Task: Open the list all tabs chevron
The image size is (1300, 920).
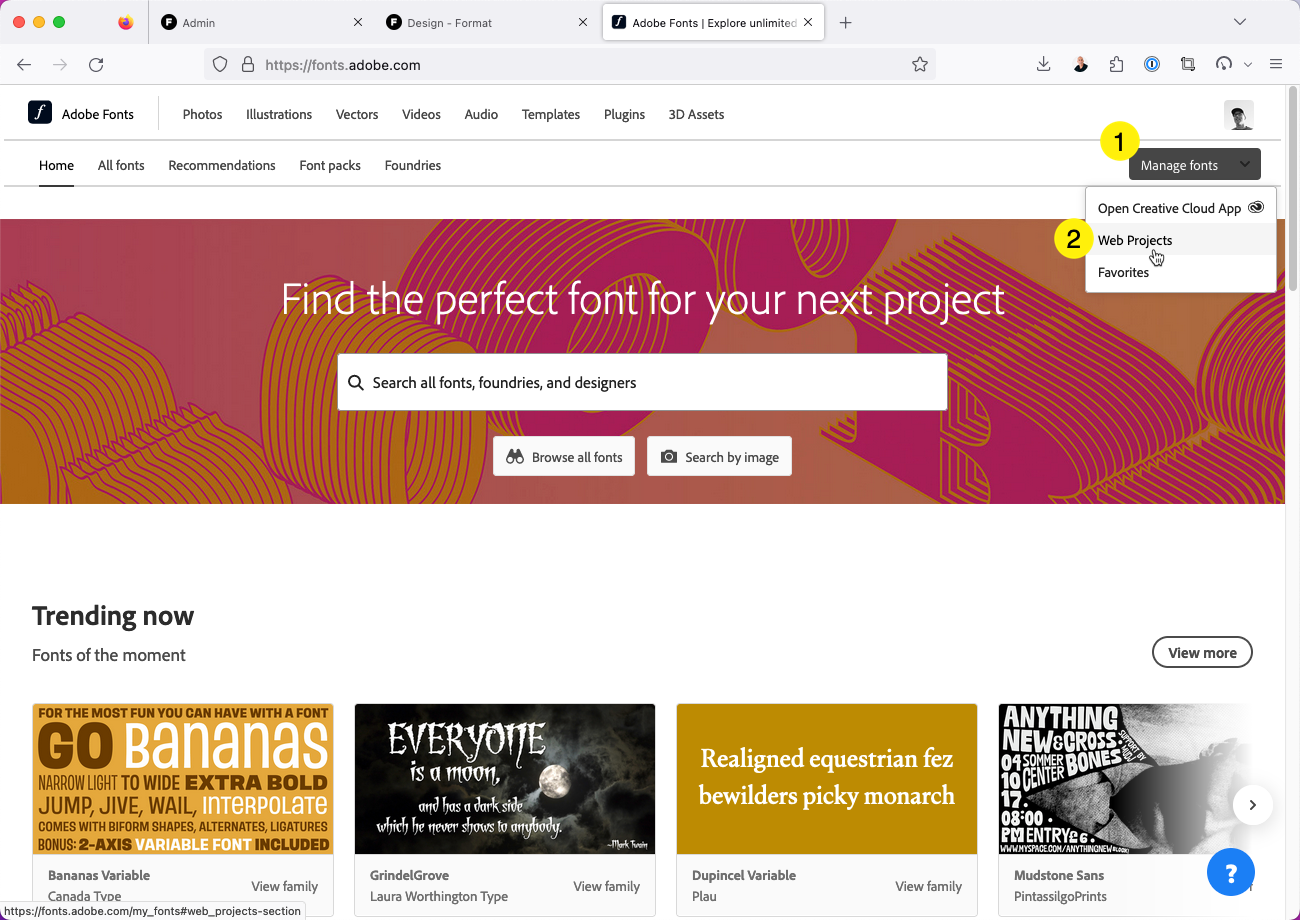Action: (x=1240, y=22)
